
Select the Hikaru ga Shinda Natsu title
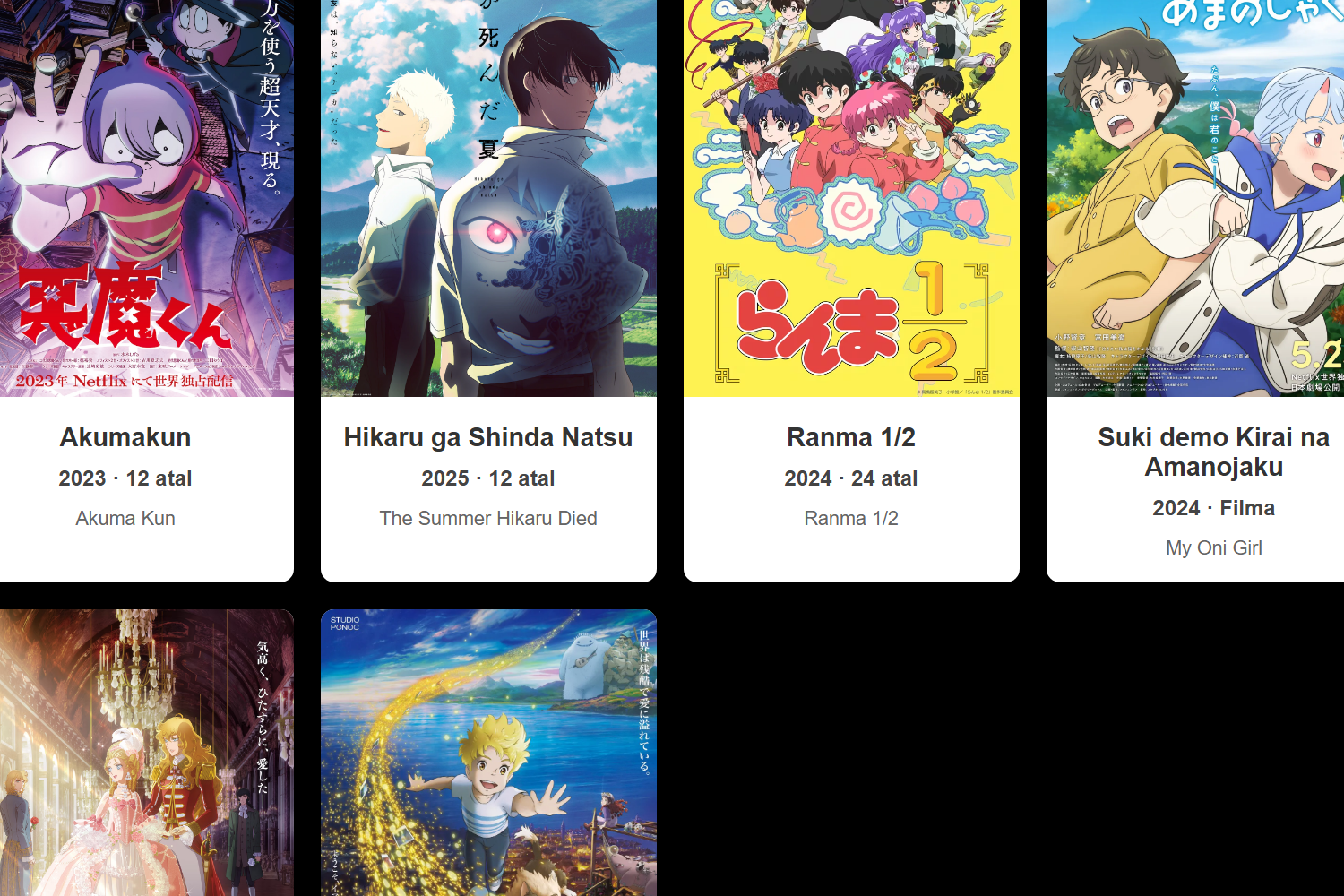click(x=488, y=437)
